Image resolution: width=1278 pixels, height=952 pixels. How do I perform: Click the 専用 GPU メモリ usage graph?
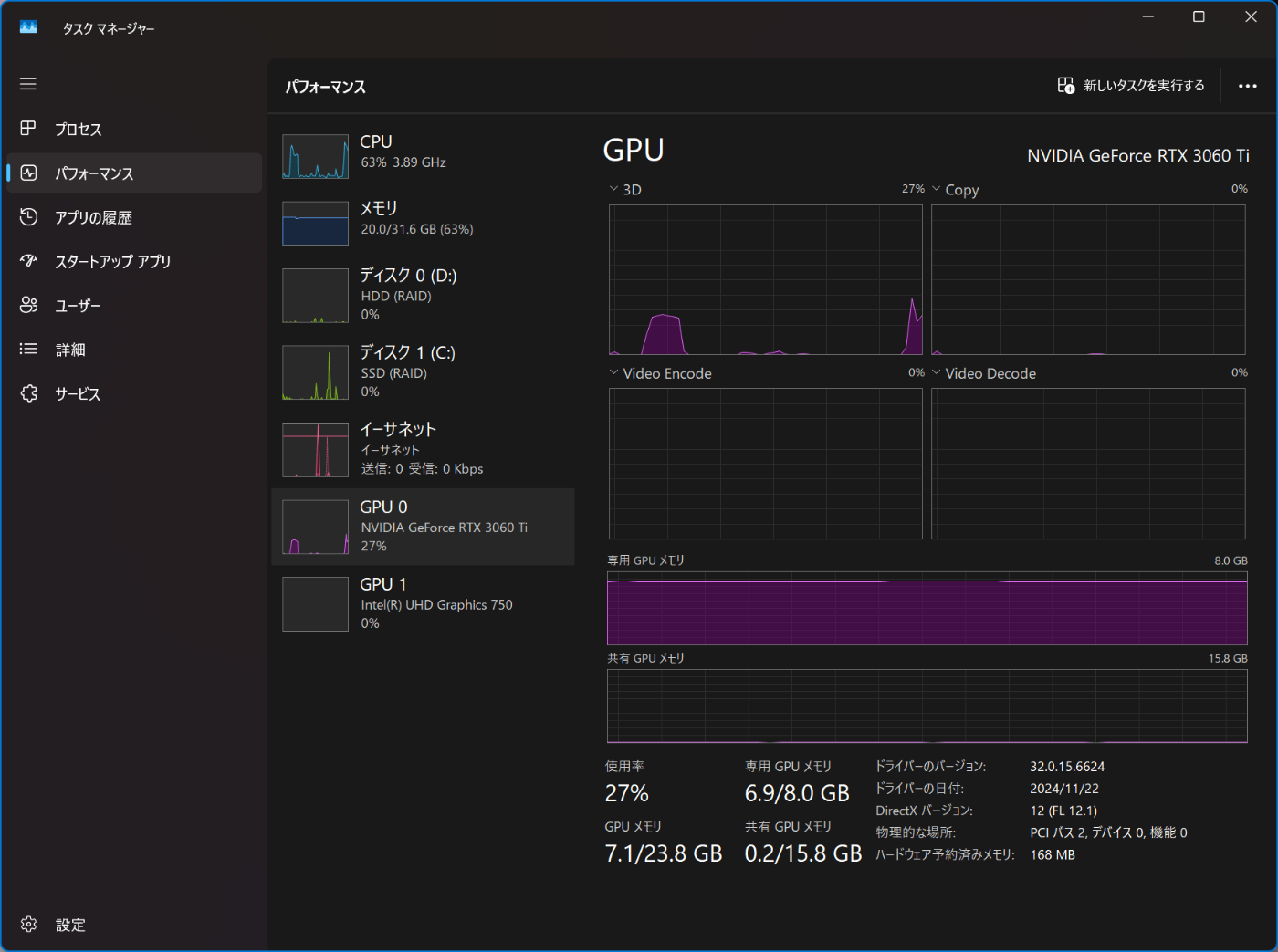927,609
